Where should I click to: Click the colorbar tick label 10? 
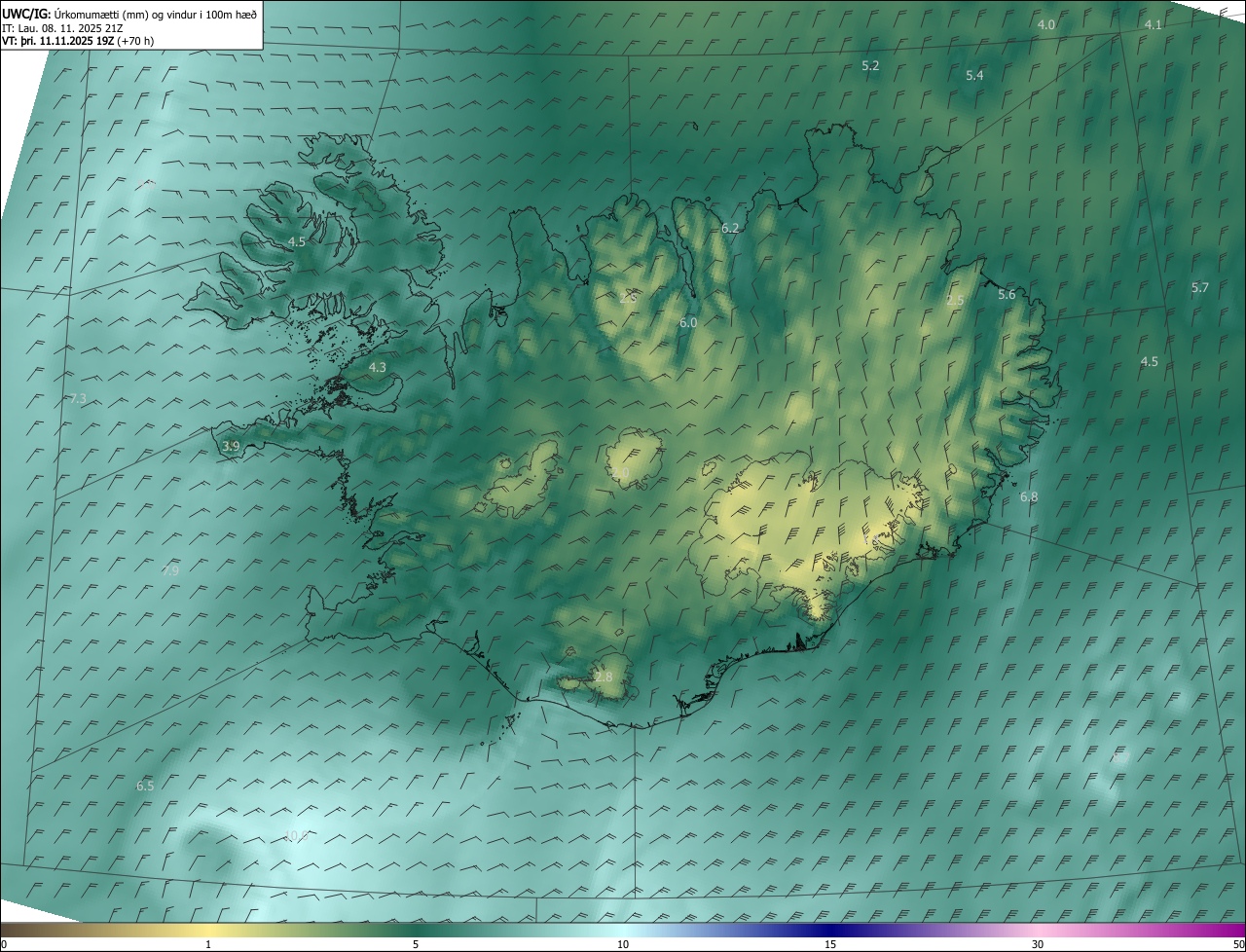(623, 944)
